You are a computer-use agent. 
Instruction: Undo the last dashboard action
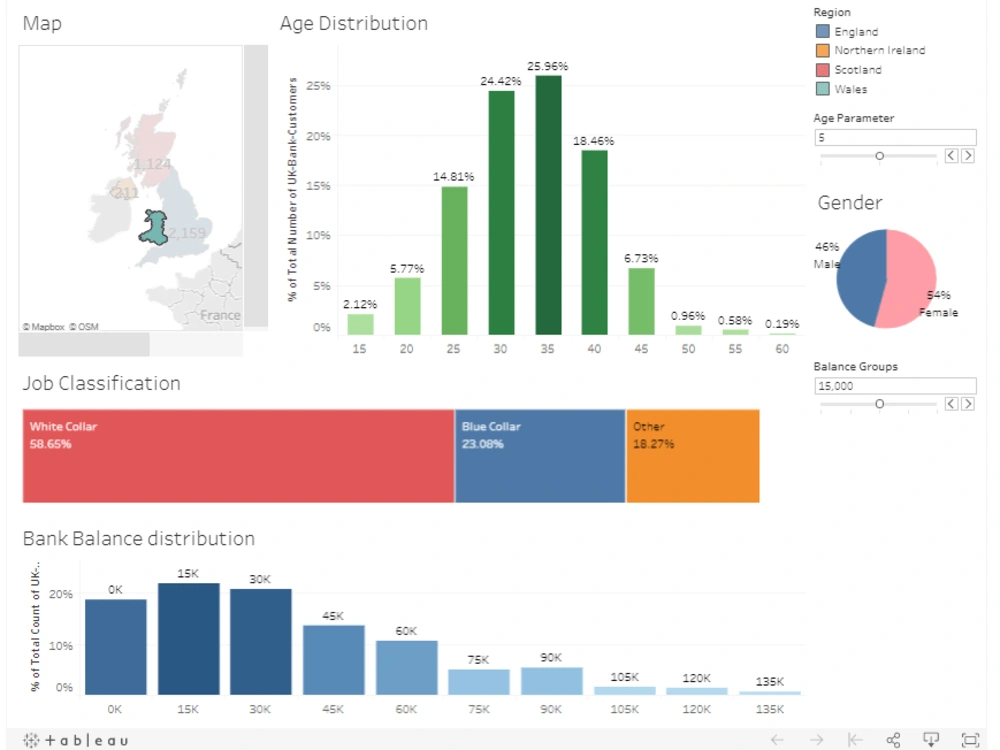[777, 740]
